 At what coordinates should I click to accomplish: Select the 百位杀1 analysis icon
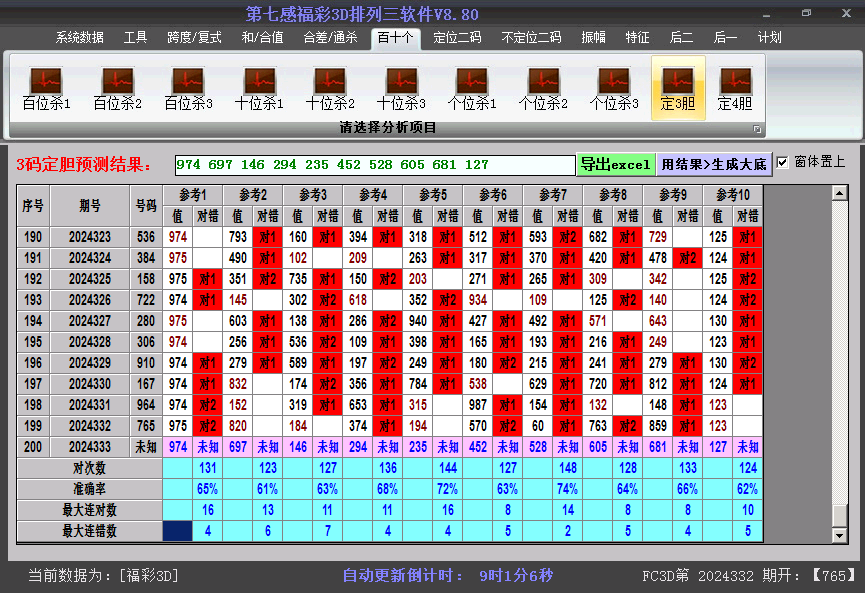pyautogui.click(x=46, y=88)
